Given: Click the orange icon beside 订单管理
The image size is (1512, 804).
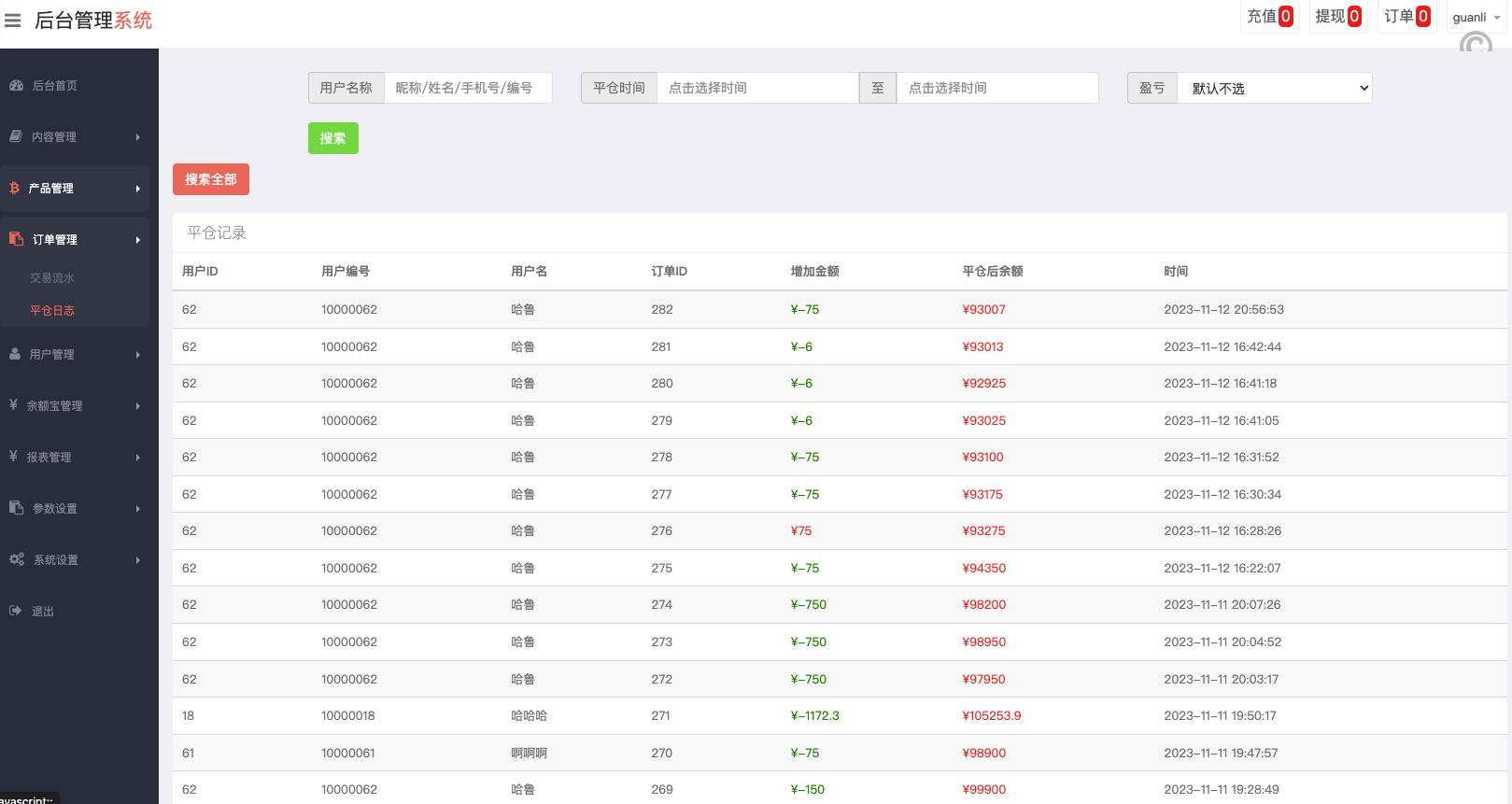Looking at the screenshot, I should pos(16,239).
